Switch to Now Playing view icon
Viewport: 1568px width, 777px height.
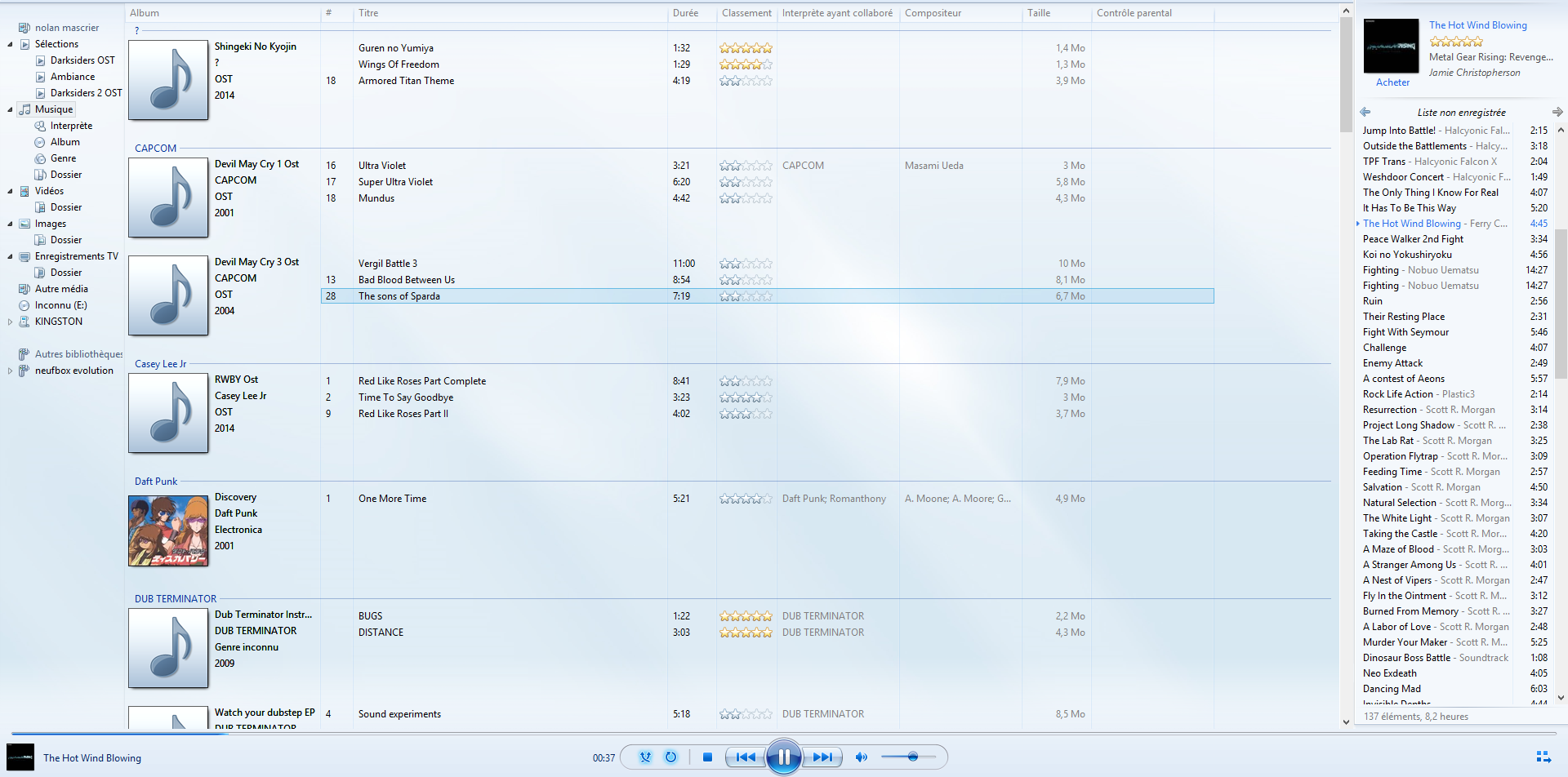click(1543, 757)
